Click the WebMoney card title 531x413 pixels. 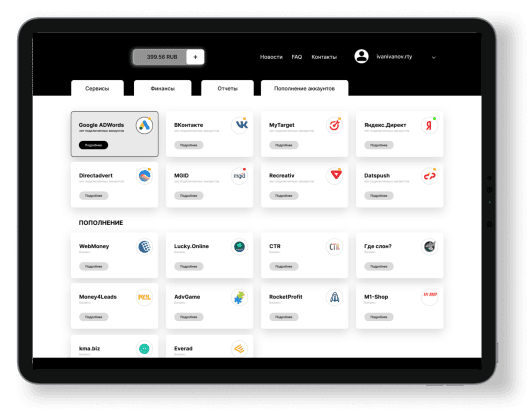(x=94, y=246)
